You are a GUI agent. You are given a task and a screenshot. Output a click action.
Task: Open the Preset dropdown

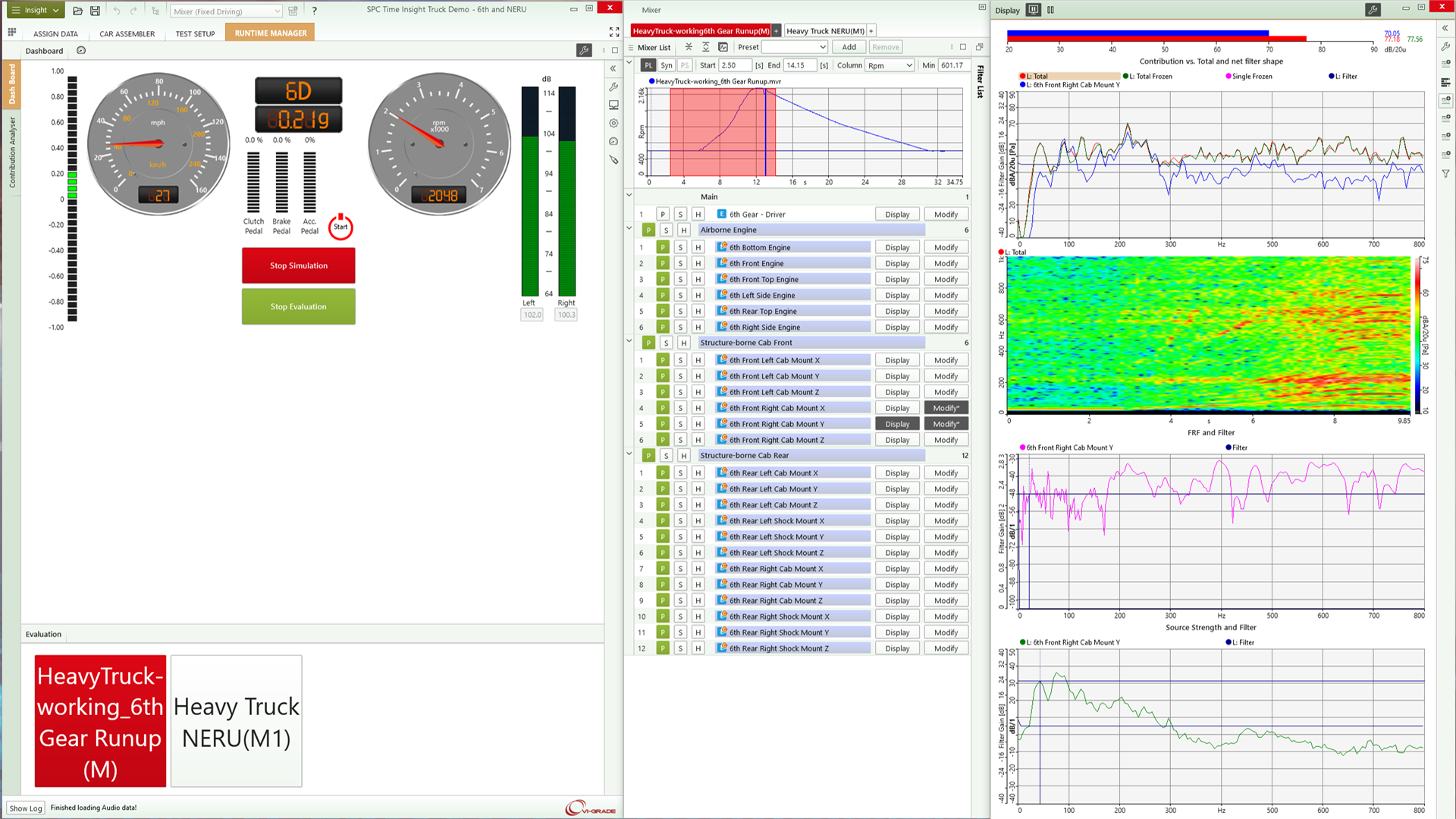click(x=794, y=47)
